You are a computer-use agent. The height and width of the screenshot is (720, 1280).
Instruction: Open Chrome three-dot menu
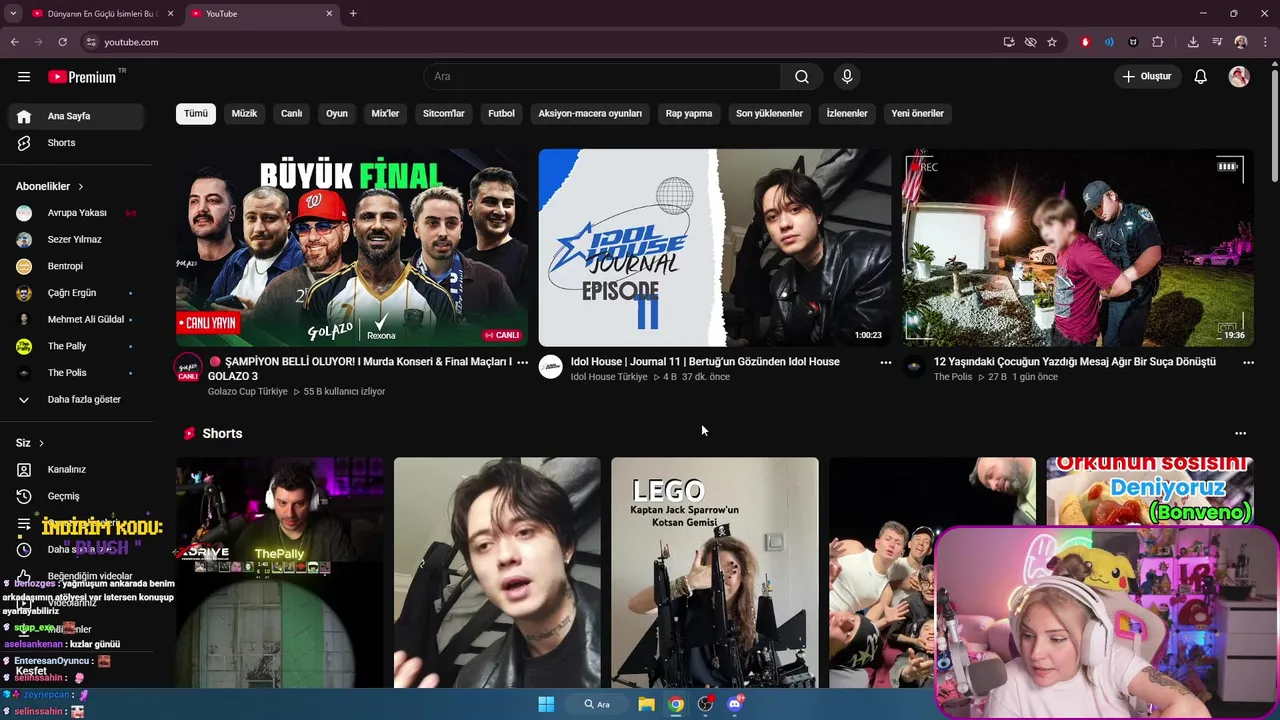pyautogui.click(x=1265, y=42)
